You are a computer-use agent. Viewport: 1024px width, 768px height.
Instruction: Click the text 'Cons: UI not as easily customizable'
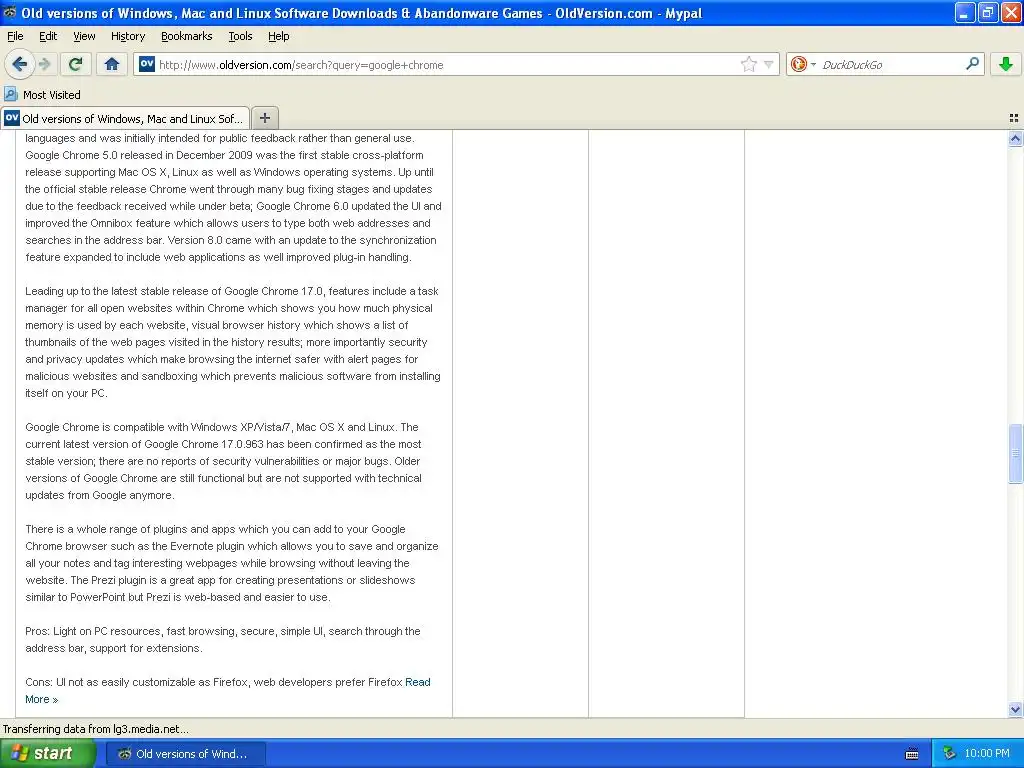point(117,682)
